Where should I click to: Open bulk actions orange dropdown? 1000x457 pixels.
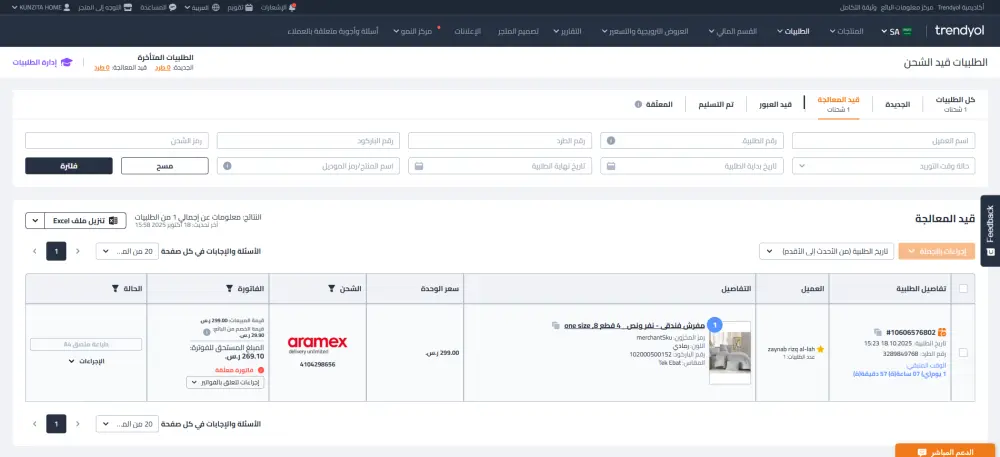tap(937, 251)
